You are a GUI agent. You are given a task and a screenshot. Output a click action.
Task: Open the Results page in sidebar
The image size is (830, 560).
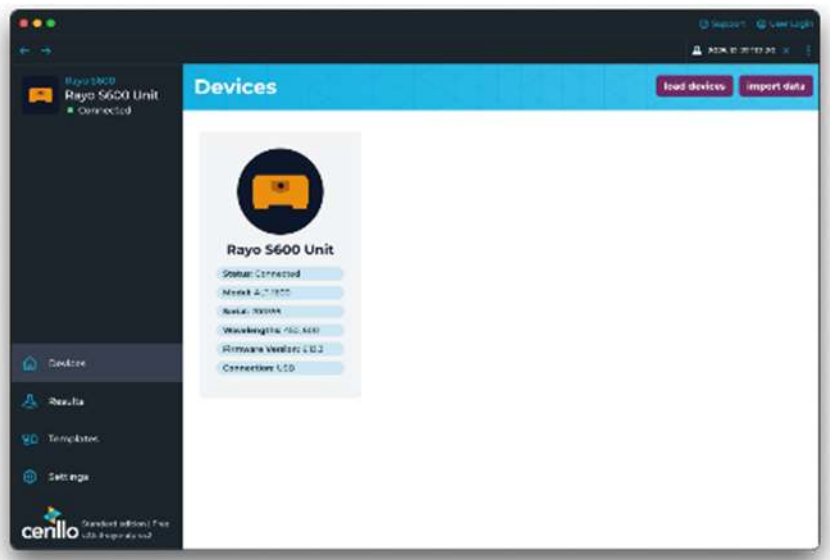(96, 401)
